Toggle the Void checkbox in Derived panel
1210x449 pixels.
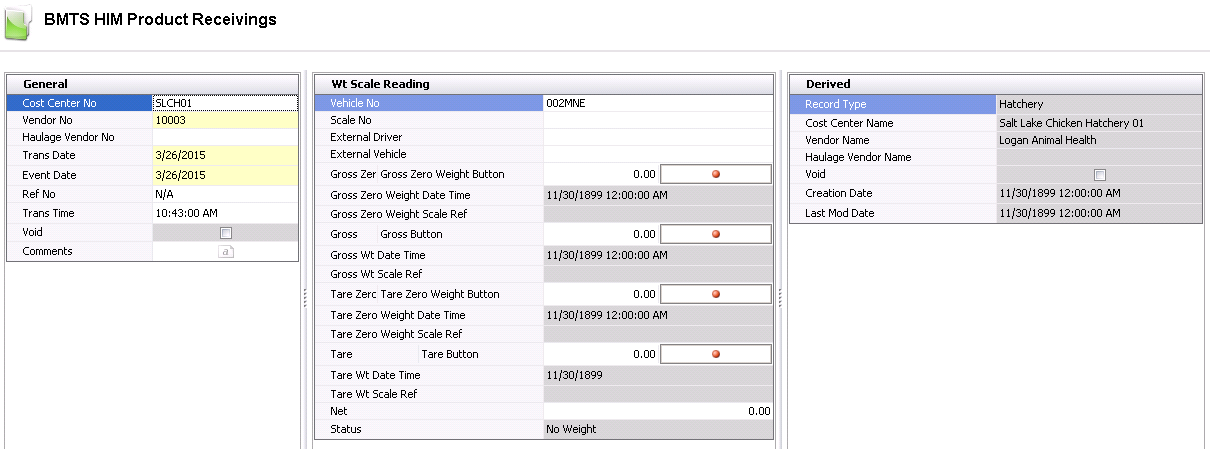coord(1100,175)
